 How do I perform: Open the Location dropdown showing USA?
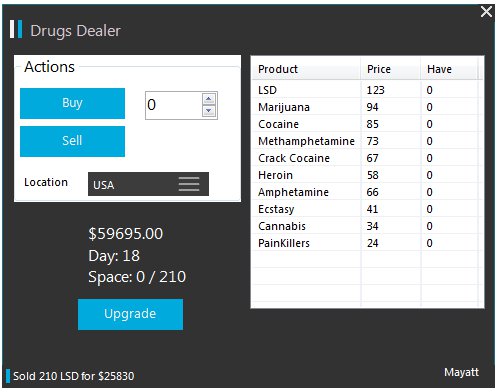[148, 184]
